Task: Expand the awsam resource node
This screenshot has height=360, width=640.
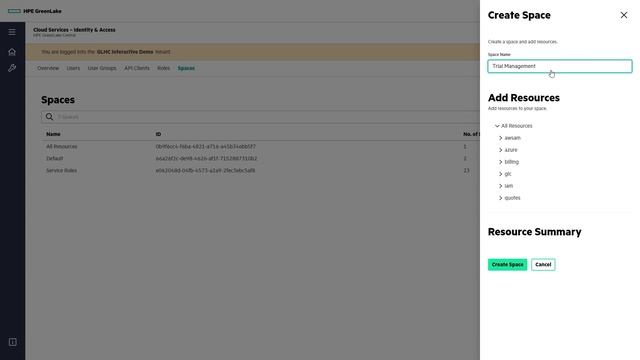Action: tap(500, 138)
